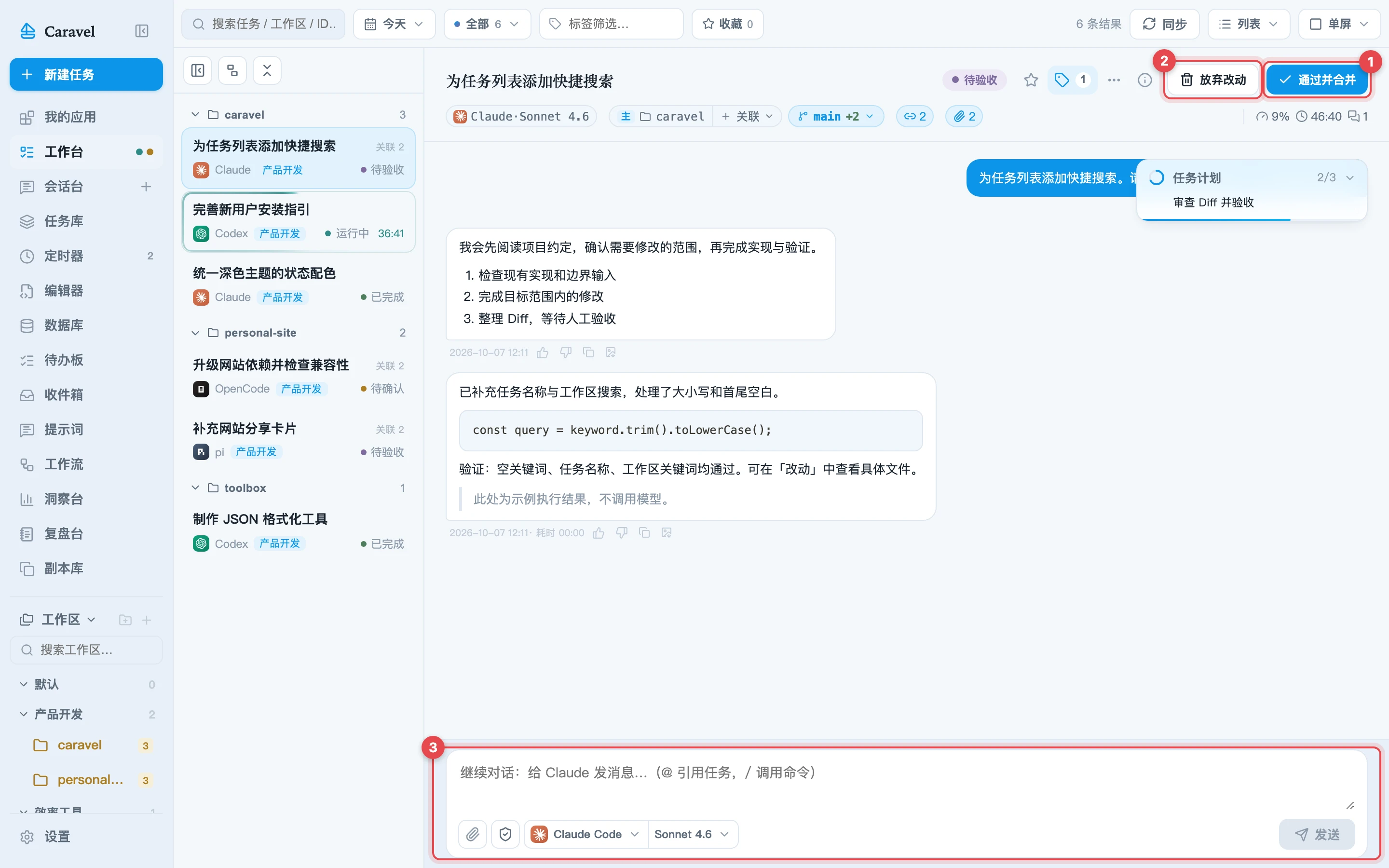Open 定时器 in sidebar
The height and width of the screenshot is (868, 1389).
tap(86, 256)
